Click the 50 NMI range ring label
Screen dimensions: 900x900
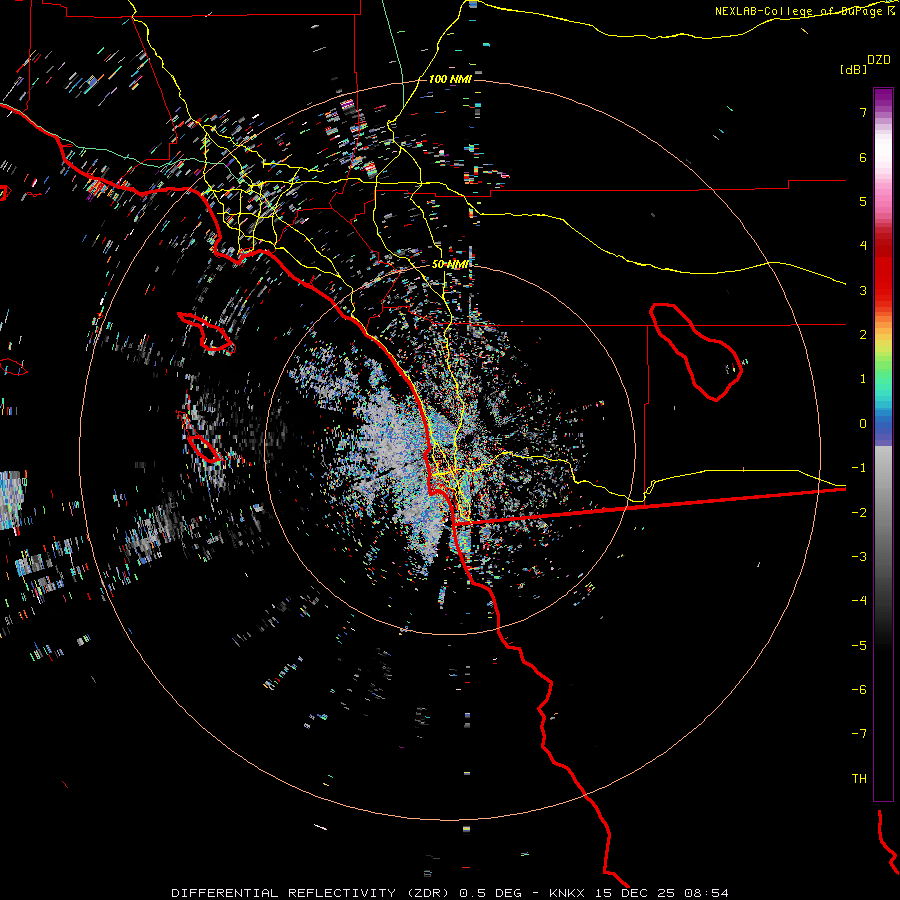[450, 264]
